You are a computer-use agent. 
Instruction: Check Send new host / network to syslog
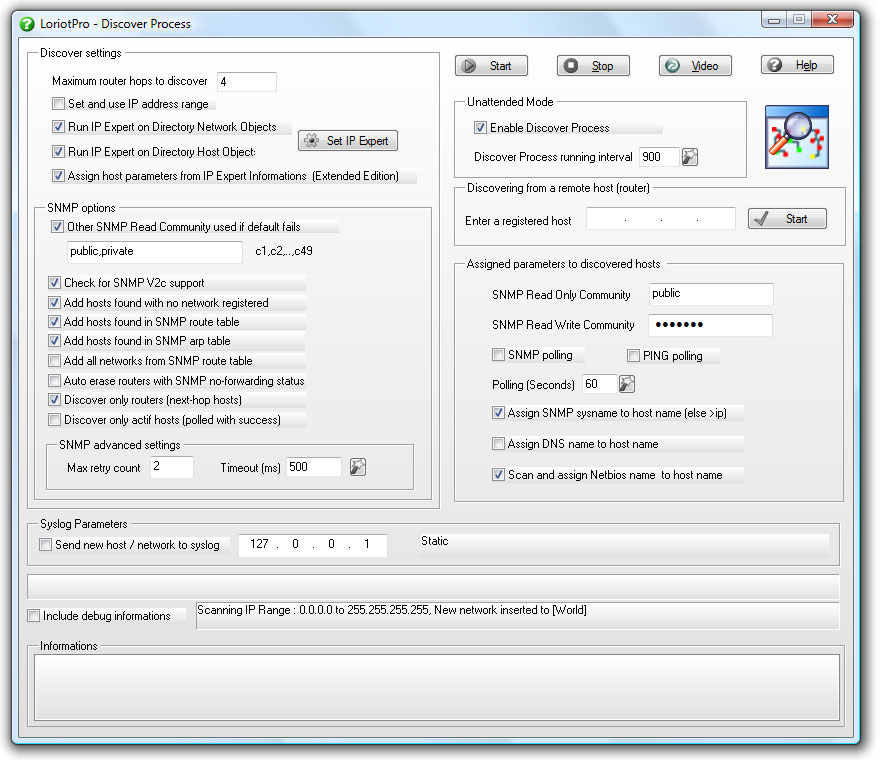(x=45, y=544)
